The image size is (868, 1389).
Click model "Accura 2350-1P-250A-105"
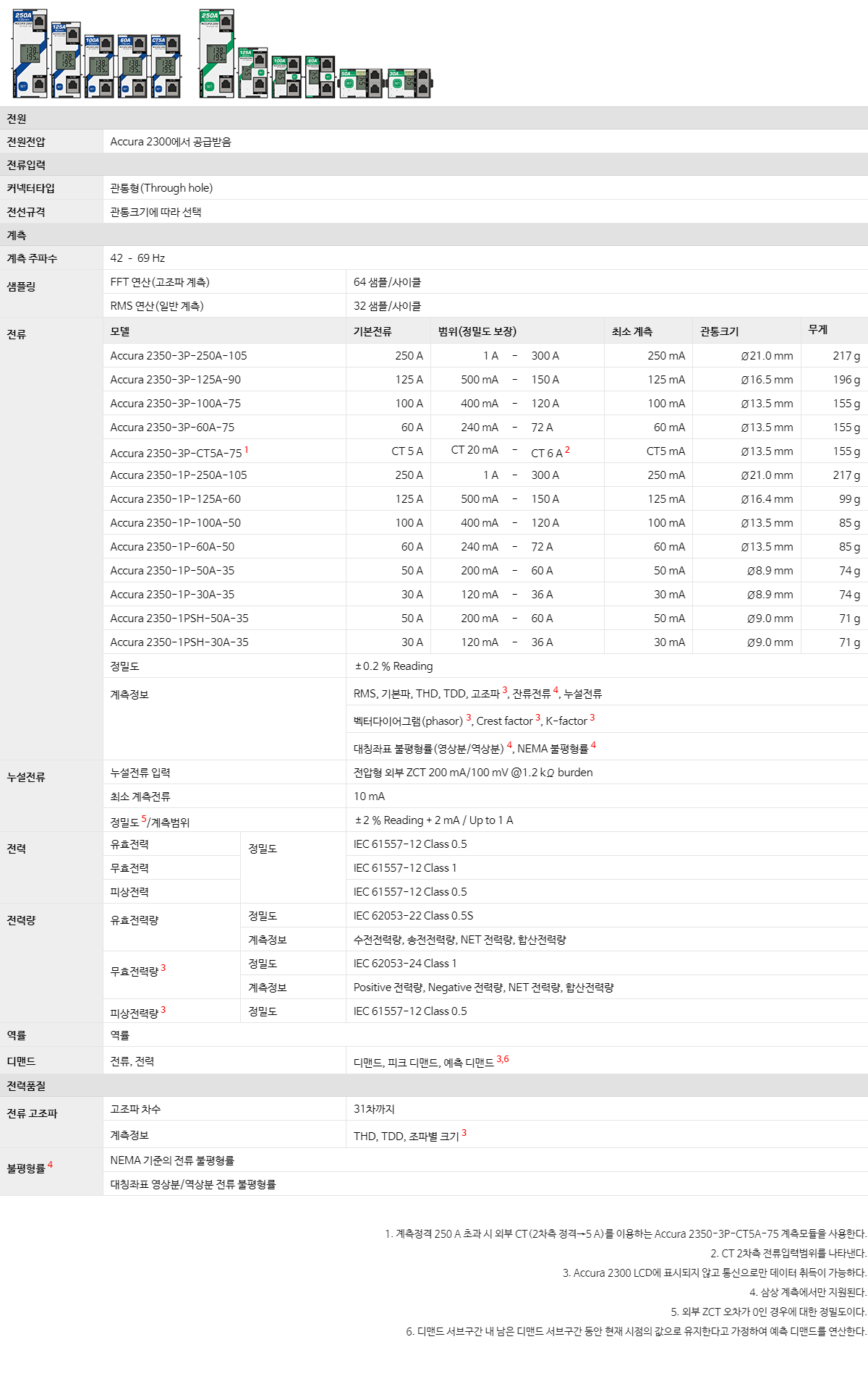click(x=179, y=475)
